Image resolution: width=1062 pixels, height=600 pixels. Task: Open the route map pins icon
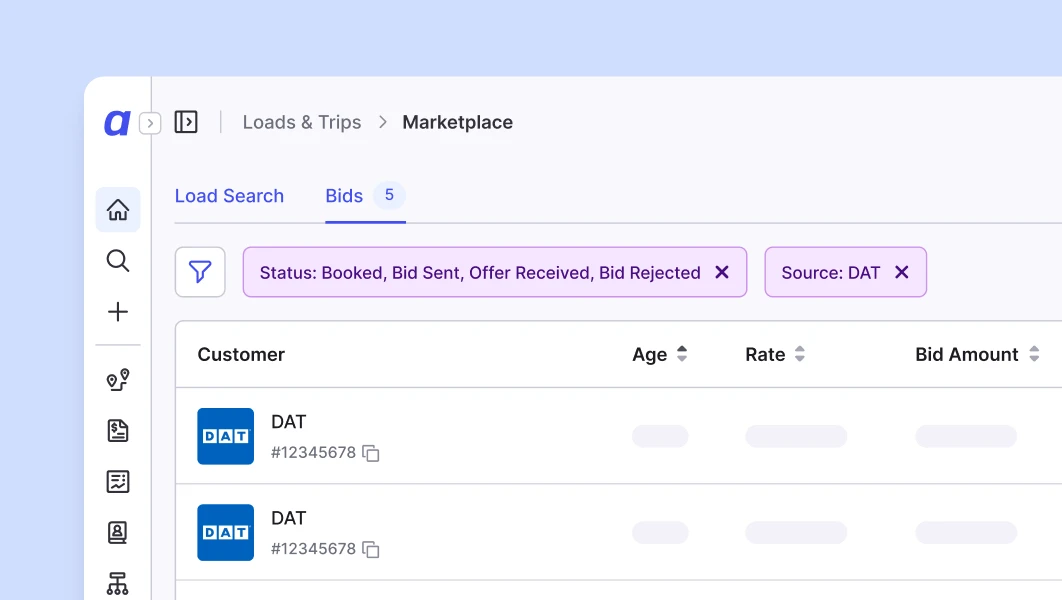point(118,380)
